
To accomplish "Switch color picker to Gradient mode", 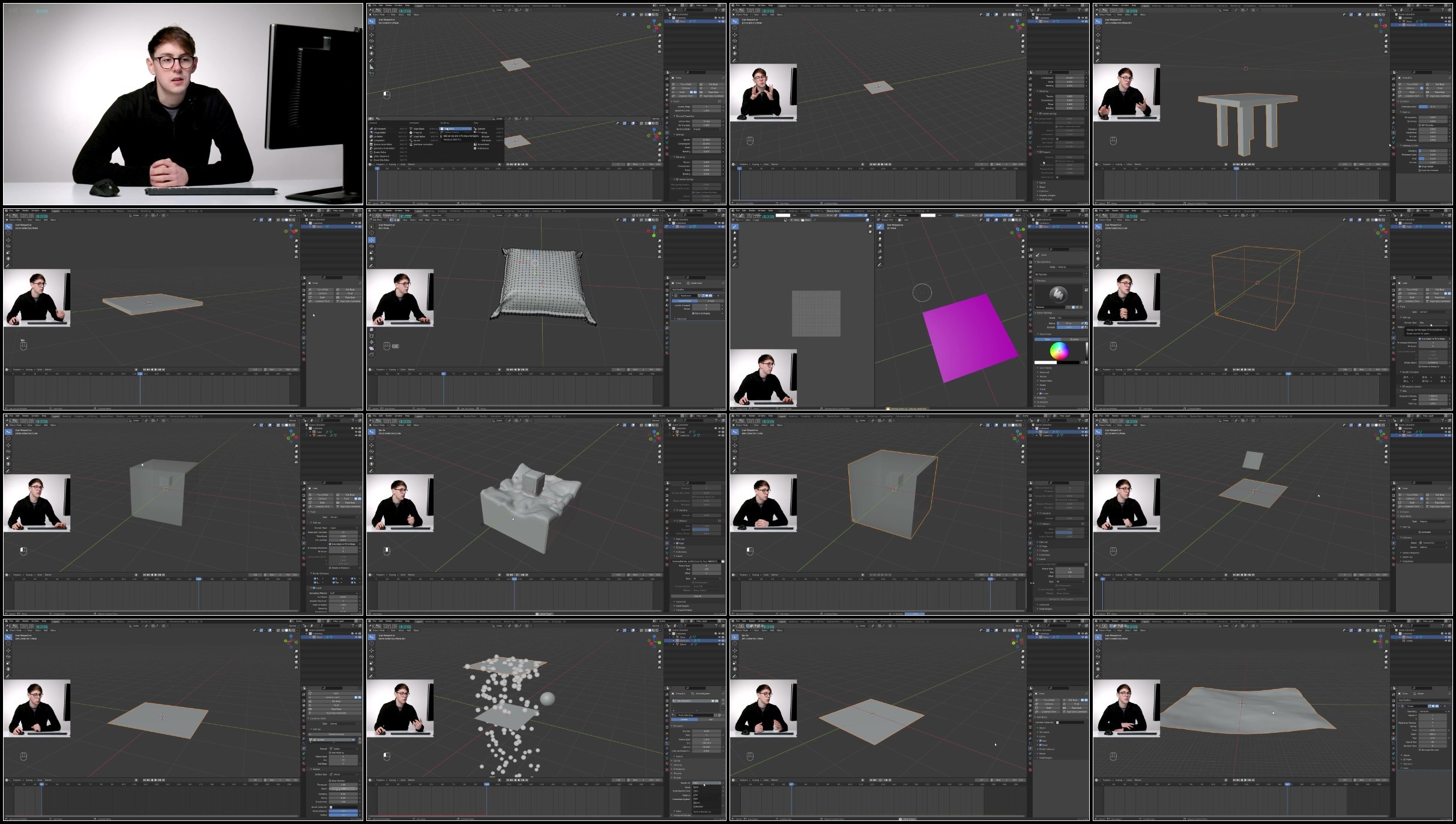I will click(x=1074, y=339).
